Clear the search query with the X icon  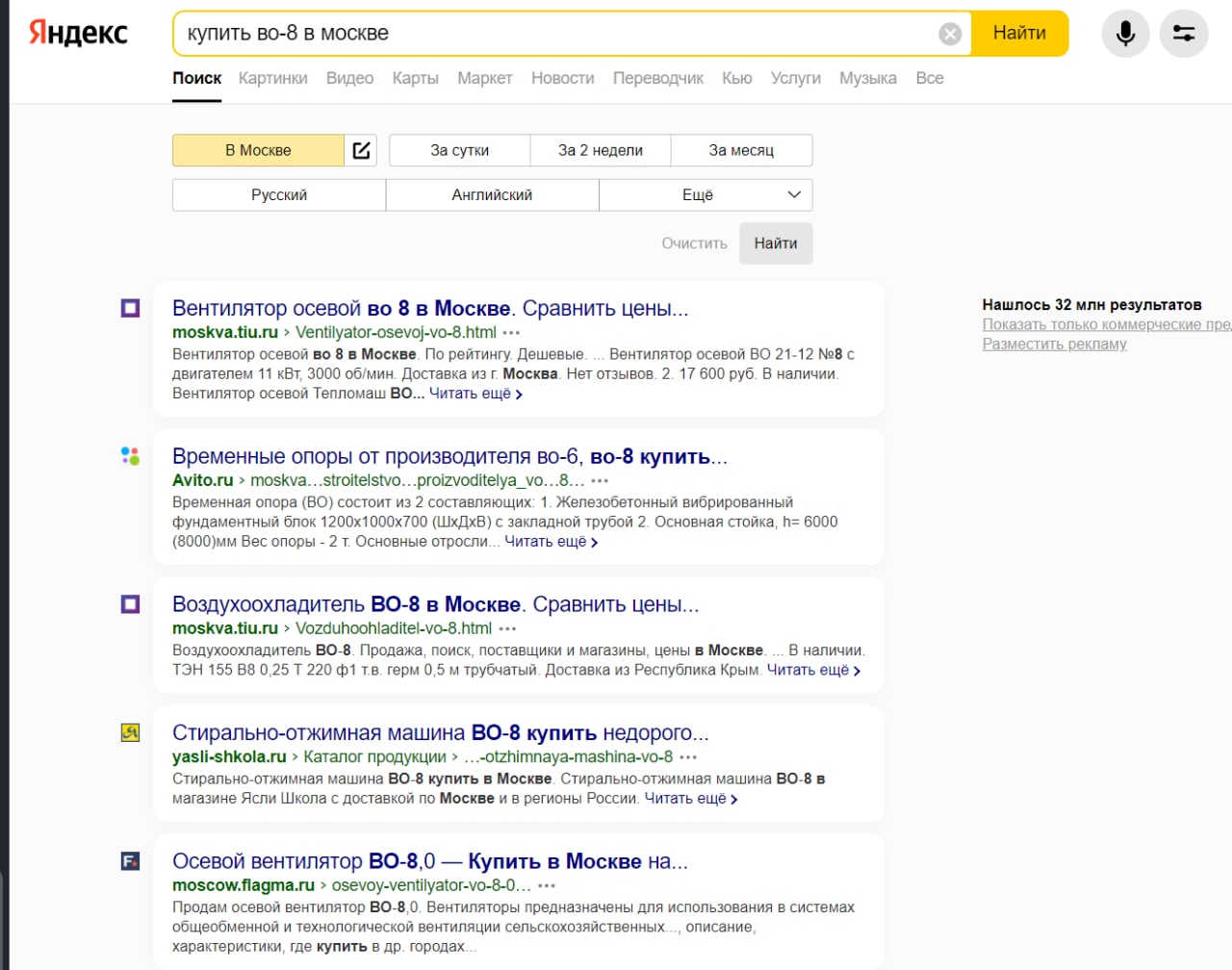(950, 34)
